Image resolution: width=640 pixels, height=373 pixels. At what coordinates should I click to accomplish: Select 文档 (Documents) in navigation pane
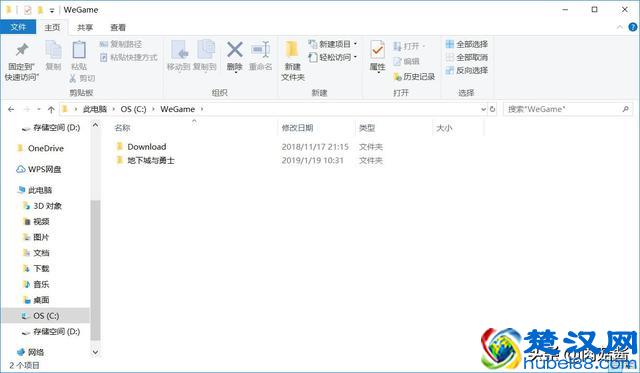[41, 253]
